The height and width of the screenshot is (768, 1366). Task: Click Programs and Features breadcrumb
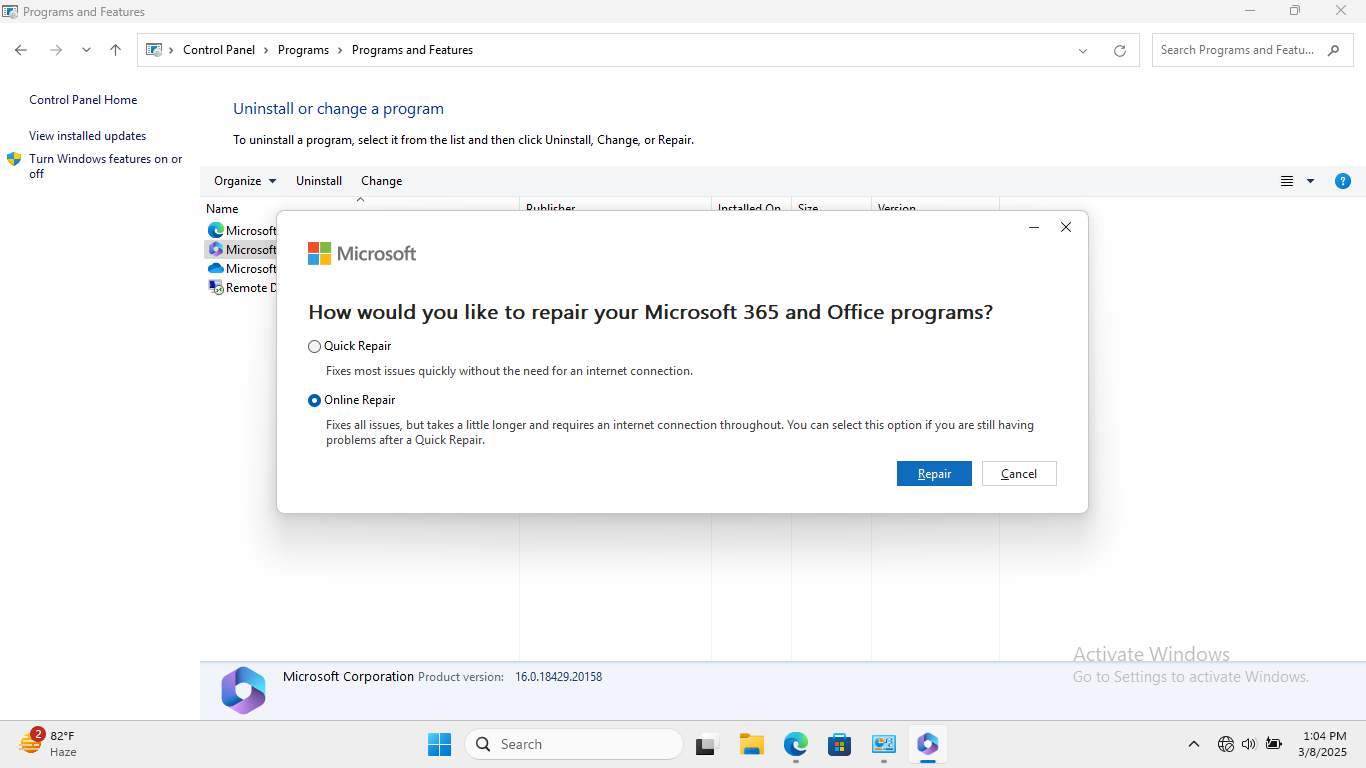click(x=412, y=50)
